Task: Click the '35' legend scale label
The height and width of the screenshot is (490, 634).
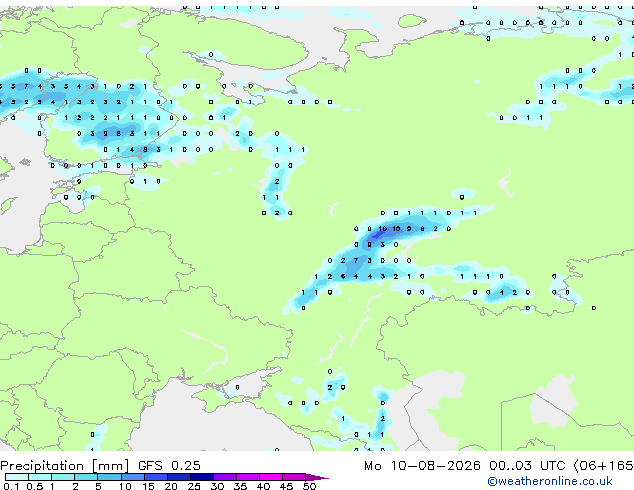Action: point(240,486)
